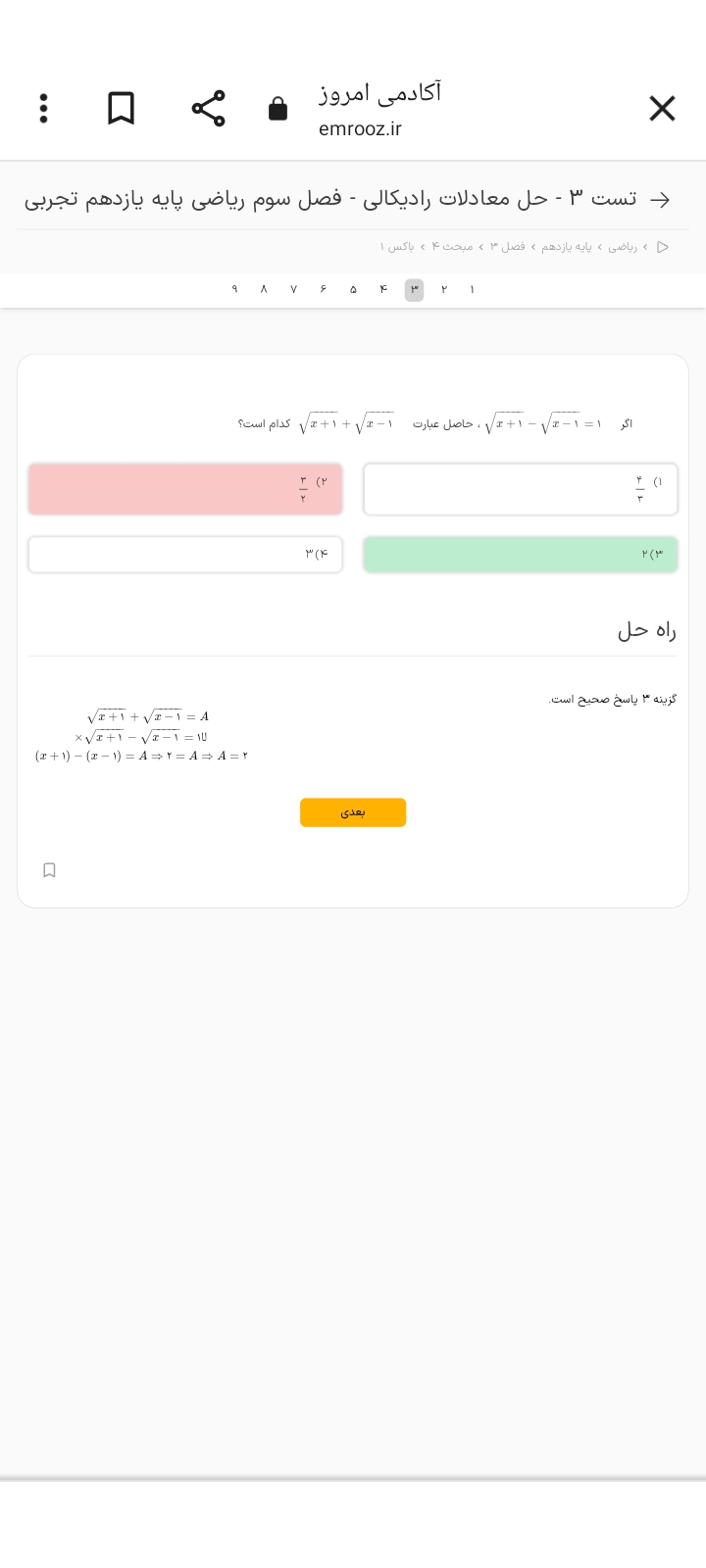Switch to question ۵ in pagination
Image resolution: width=706 pixels, height=1568 pixels.
(353, 290)
